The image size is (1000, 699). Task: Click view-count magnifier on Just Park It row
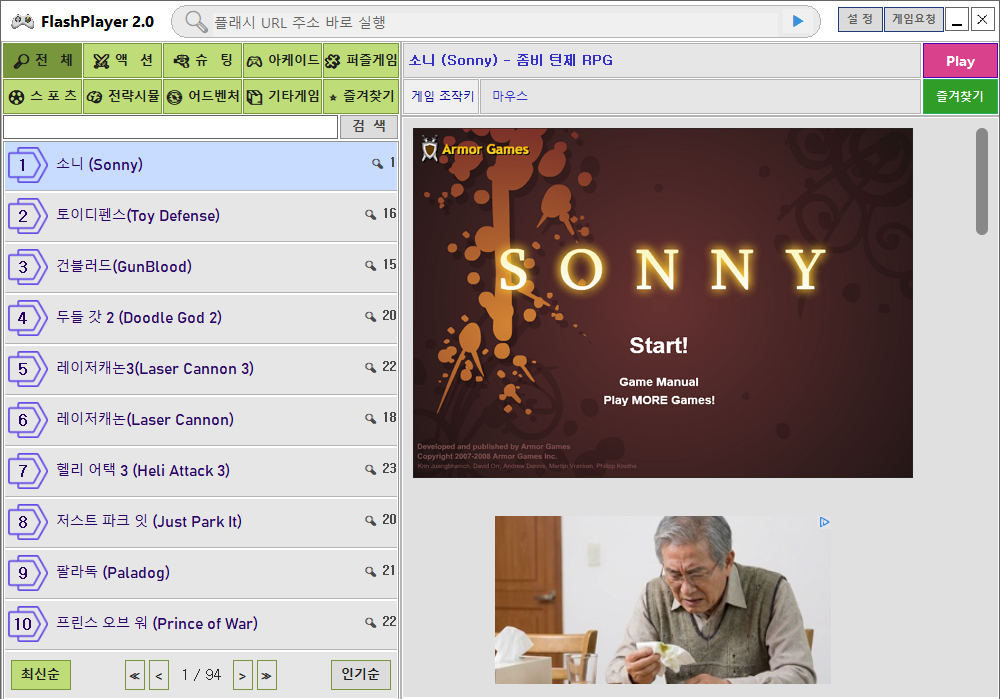[x=370, y=521]
